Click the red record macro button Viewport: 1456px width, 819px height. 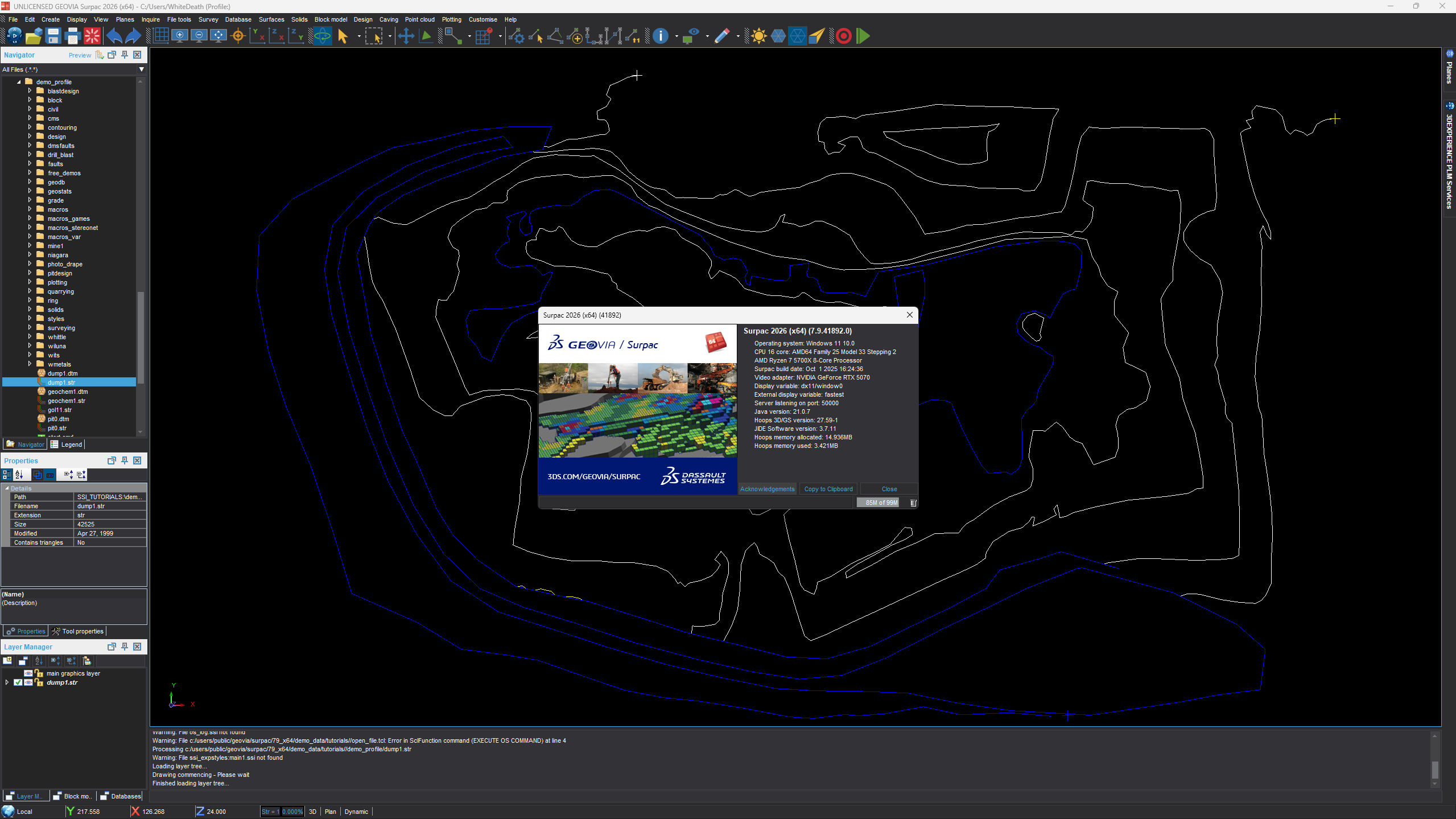[x=844, y=36]
